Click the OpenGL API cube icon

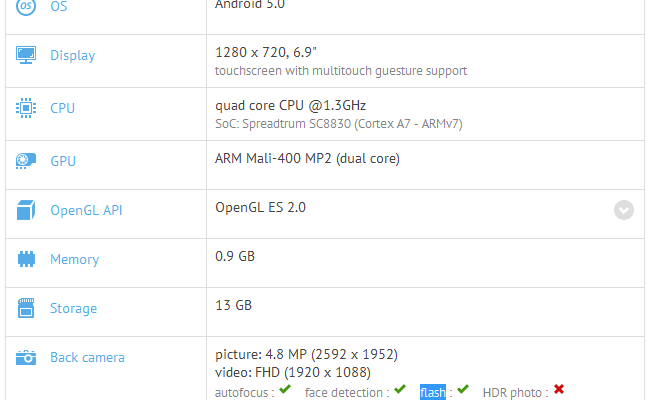(x=26, y=211)
